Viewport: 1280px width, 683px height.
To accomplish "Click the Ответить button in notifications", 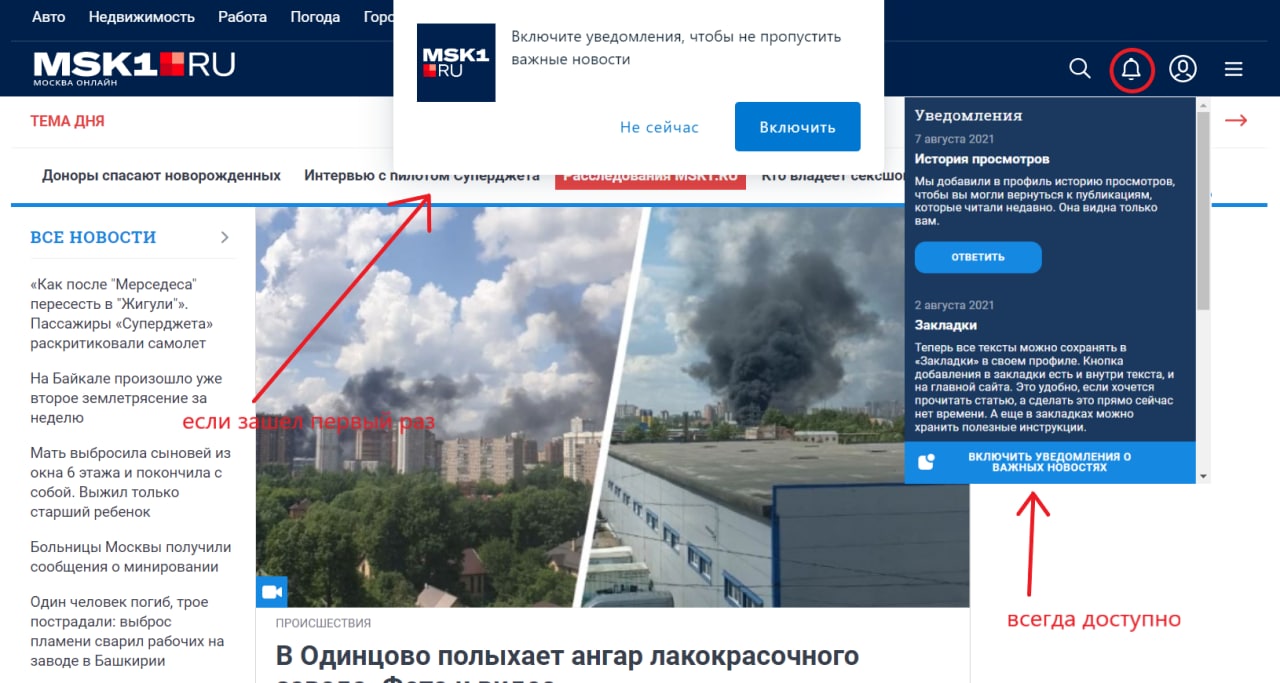I will [978, 257].
